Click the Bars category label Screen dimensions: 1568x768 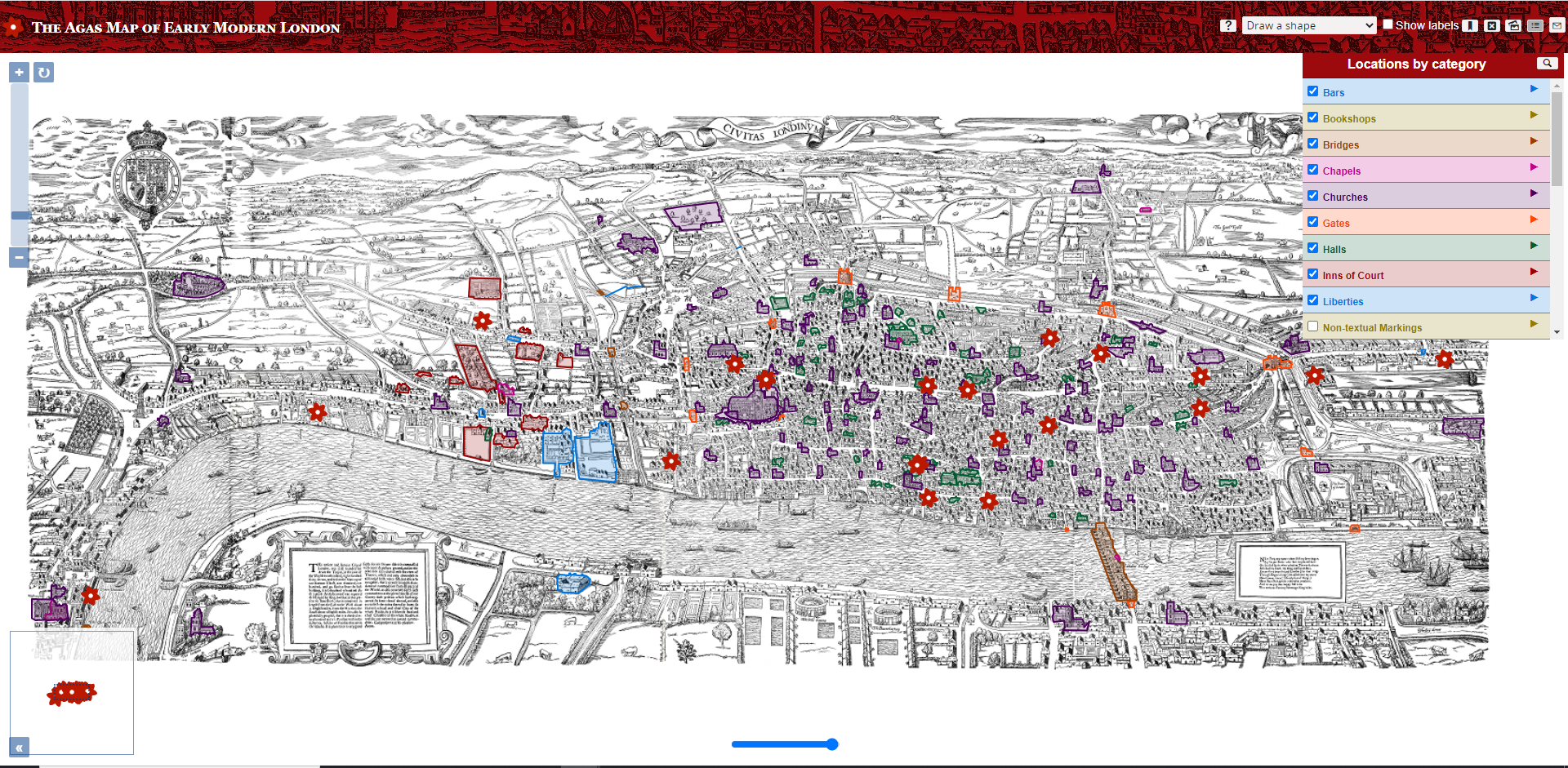1334,93
